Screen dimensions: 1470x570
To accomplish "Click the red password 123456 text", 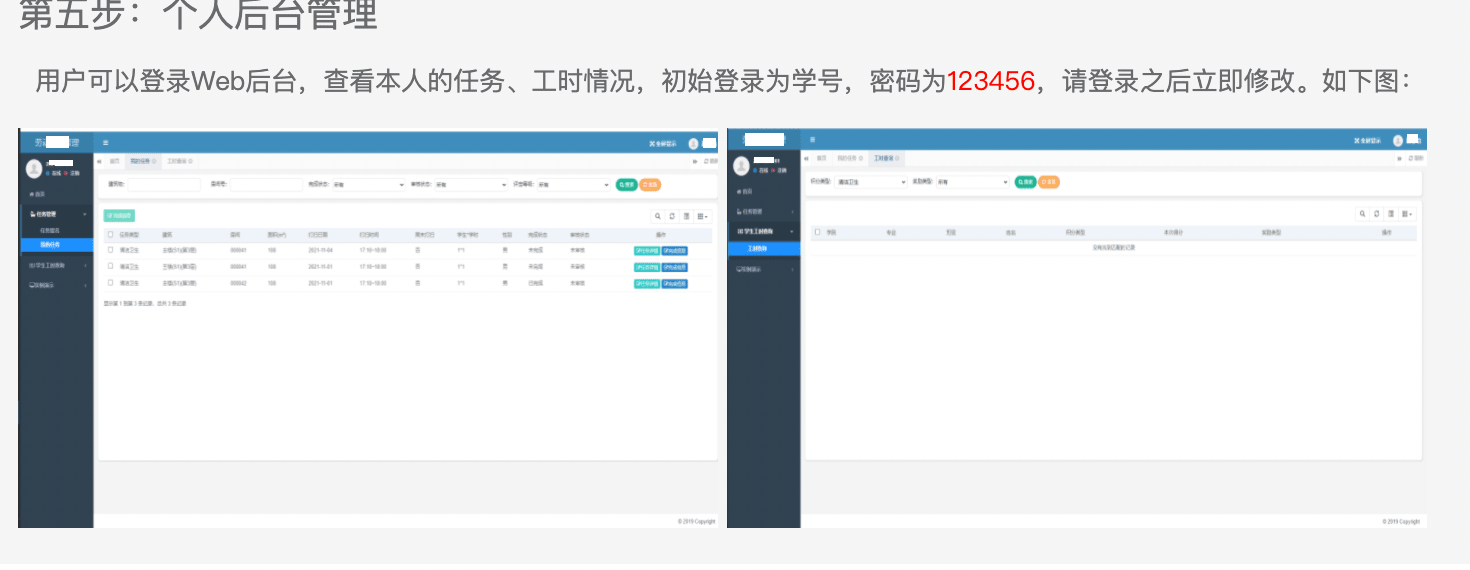I will pos(990,81).
